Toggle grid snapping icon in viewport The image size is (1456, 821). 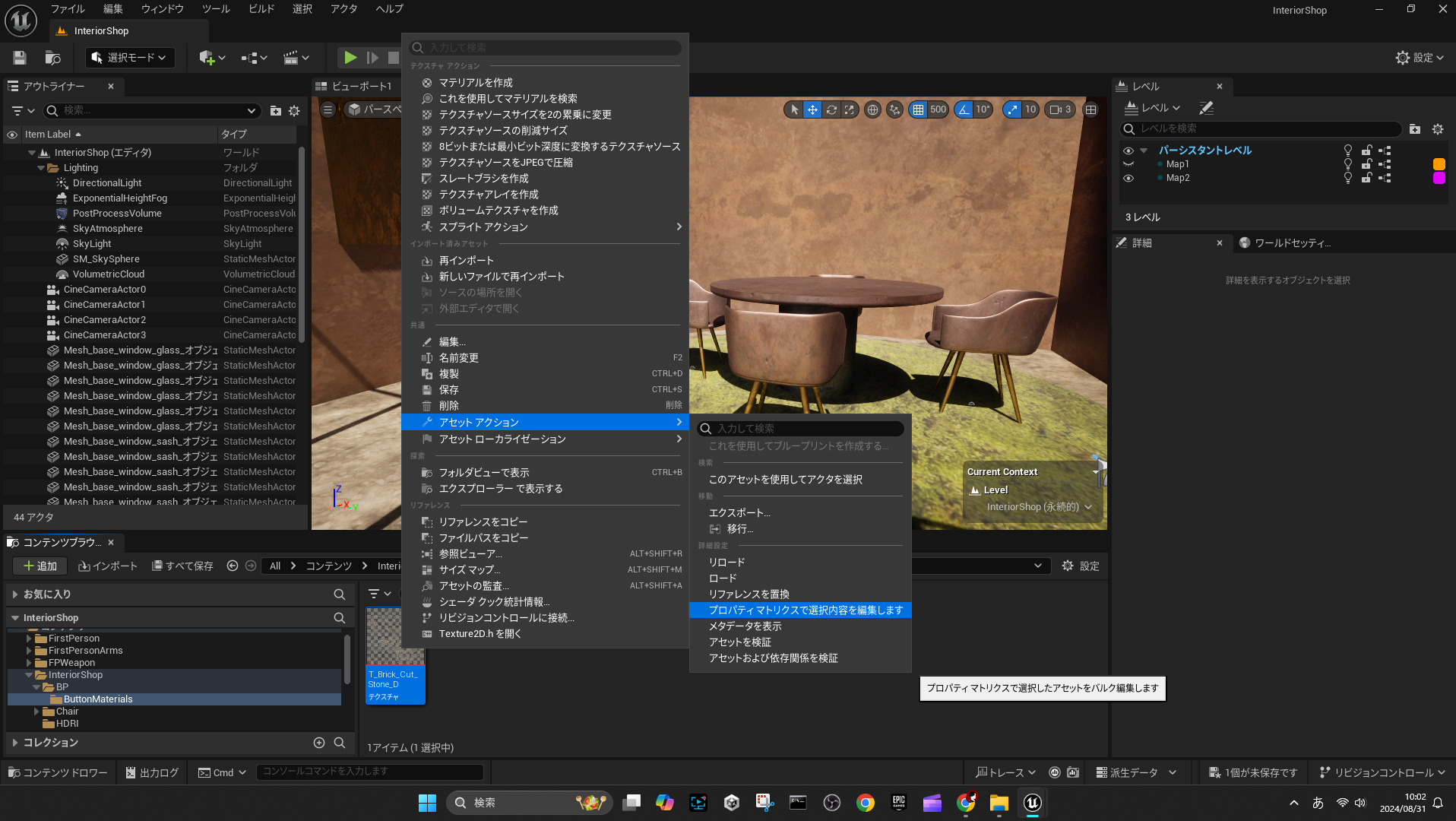coord(918,109)
